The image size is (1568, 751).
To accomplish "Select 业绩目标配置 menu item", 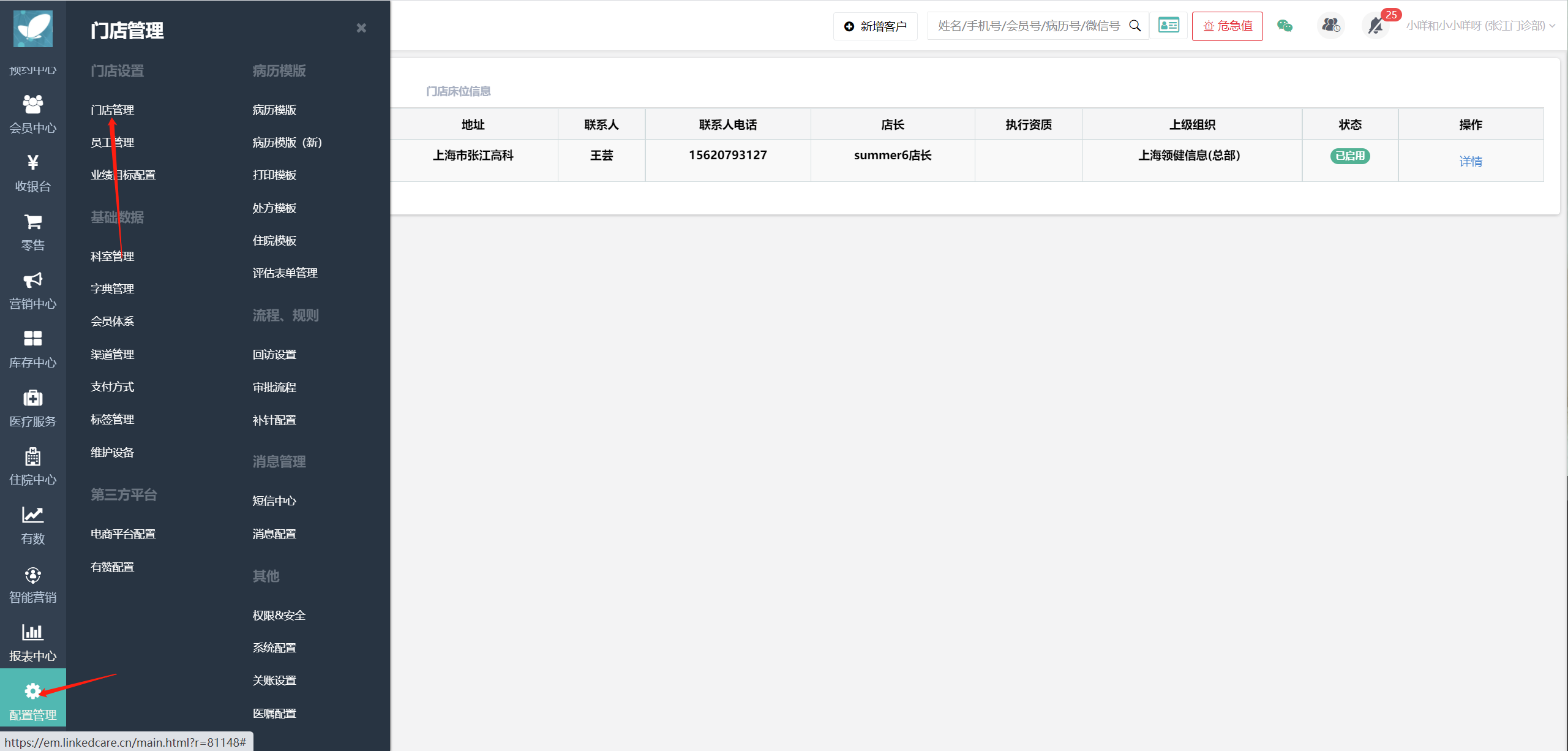I will [x=123, y=175].
